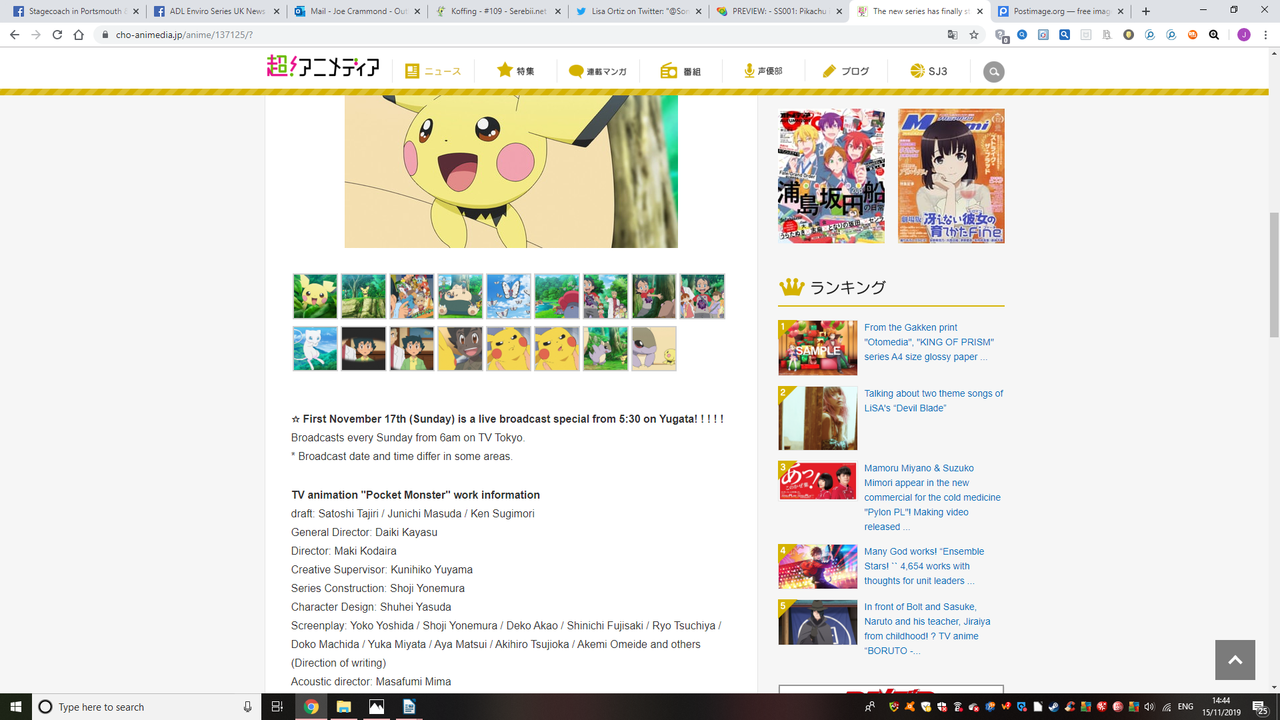Open the browser home page
The image size is (1280, 720).
coord(79,34)
